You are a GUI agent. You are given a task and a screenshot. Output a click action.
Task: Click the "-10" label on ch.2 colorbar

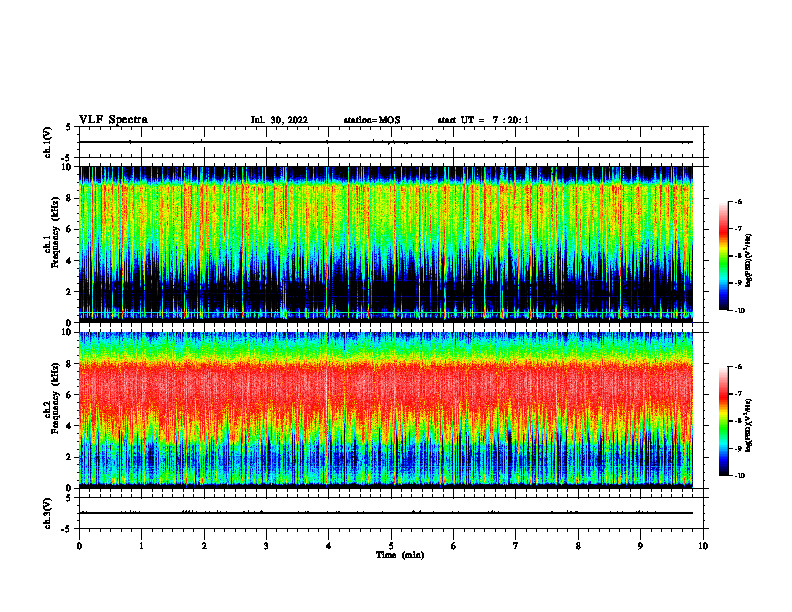click(x=740, y=476)
